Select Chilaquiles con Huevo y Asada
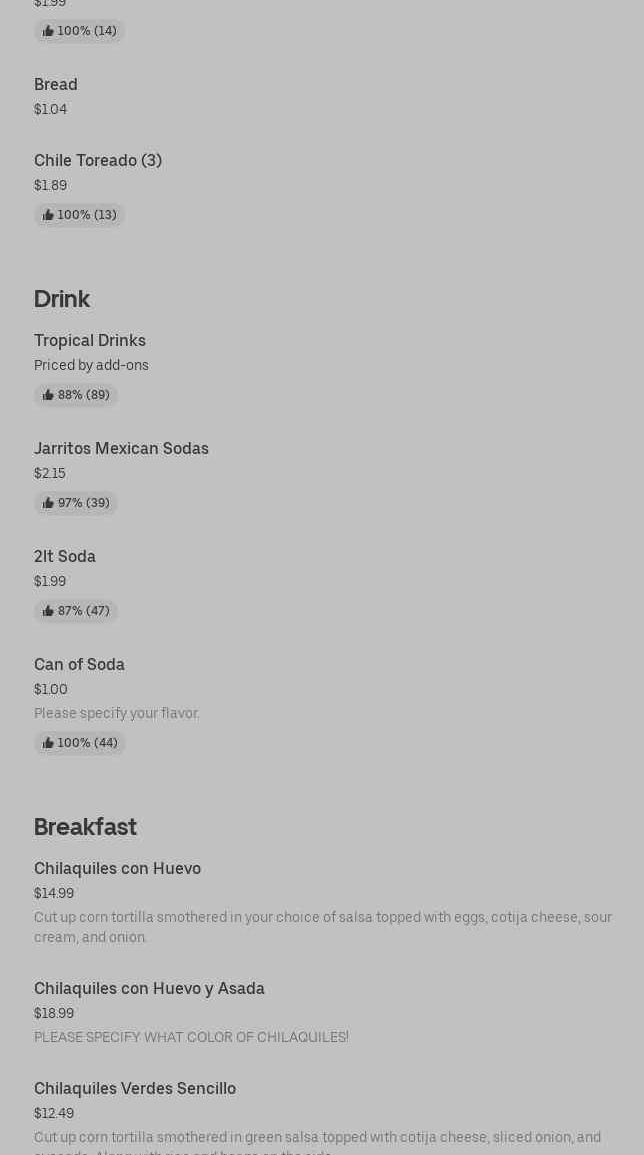 [x=149, y=989]
